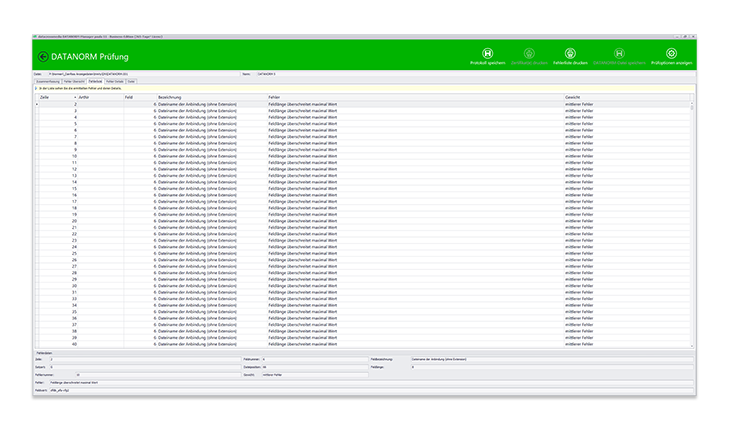Click the DATANORM-Datei speichern disk icon
The image size is (729, 430).
click(x=619, y=53)
